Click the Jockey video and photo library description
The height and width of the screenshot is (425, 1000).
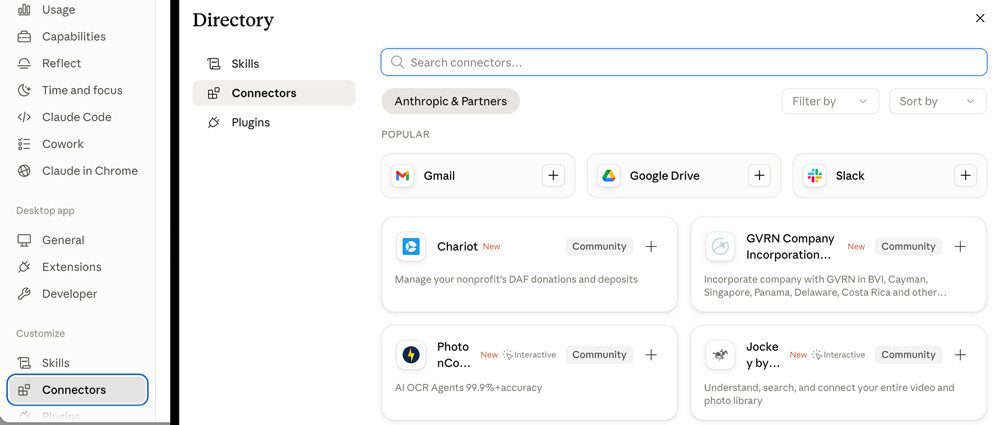(x=829, y=394)
